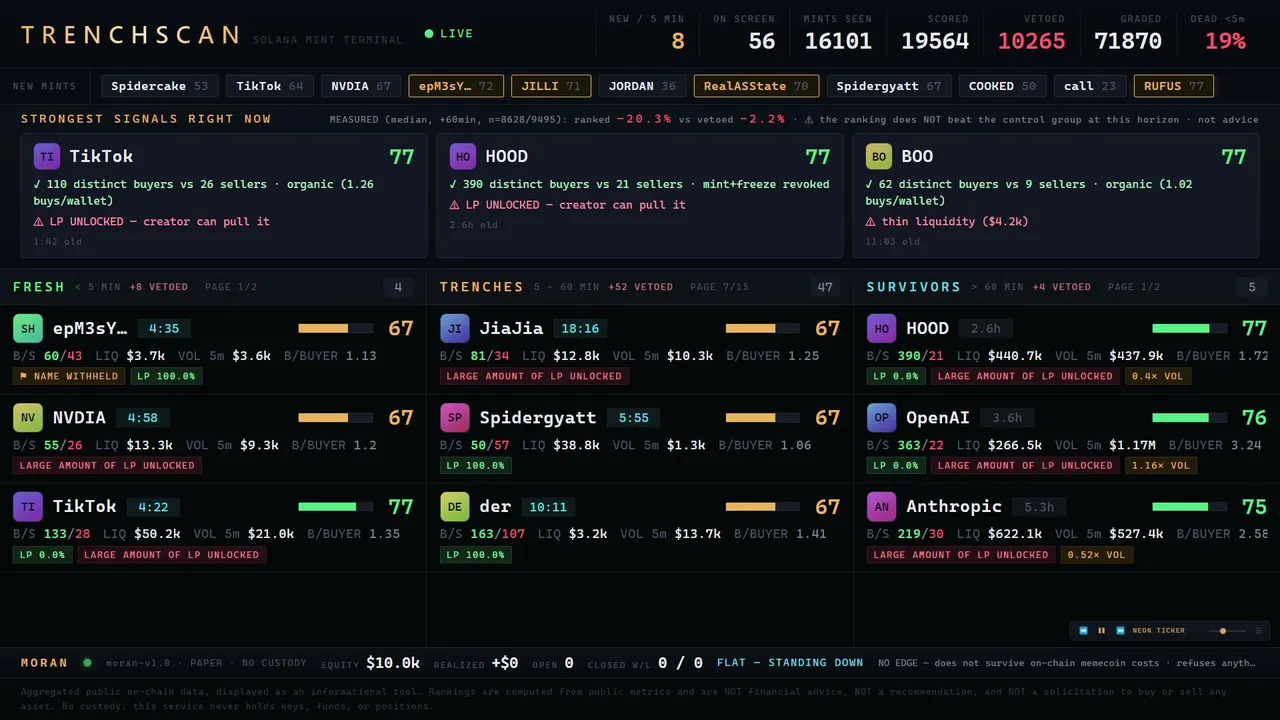Screen dimensions: 1280x720
Task: Click Trenches count badge 47
Action: click(x=825, y=287)
